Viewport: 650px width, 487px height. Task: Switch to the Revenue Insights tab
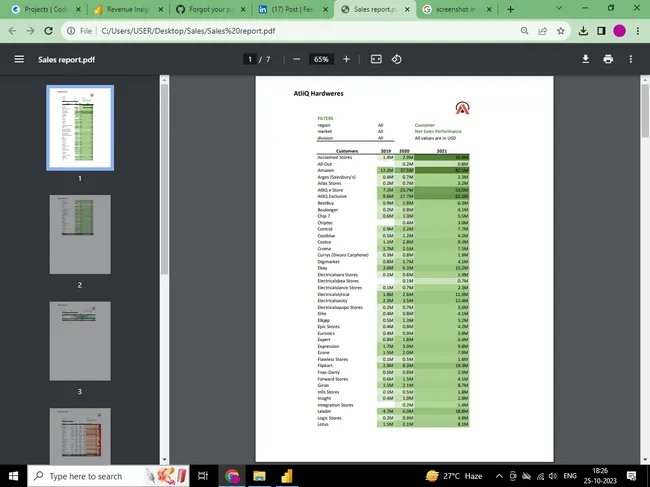pyautogui.click(x=127, y=9)
